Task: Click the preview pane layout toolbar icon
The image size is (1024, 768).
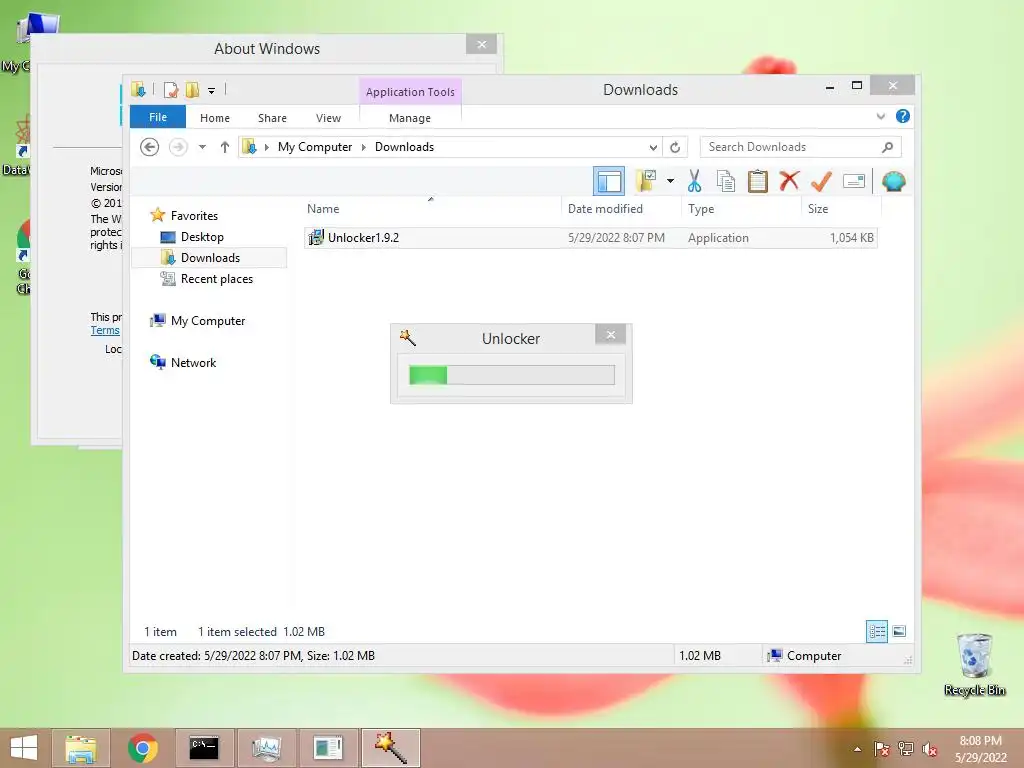Action: (609, 182)
